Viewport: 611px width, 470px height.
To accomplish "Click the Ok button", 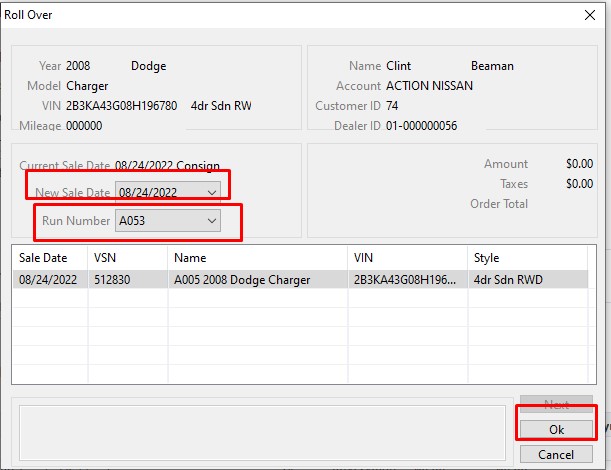I will pos(556,429).
